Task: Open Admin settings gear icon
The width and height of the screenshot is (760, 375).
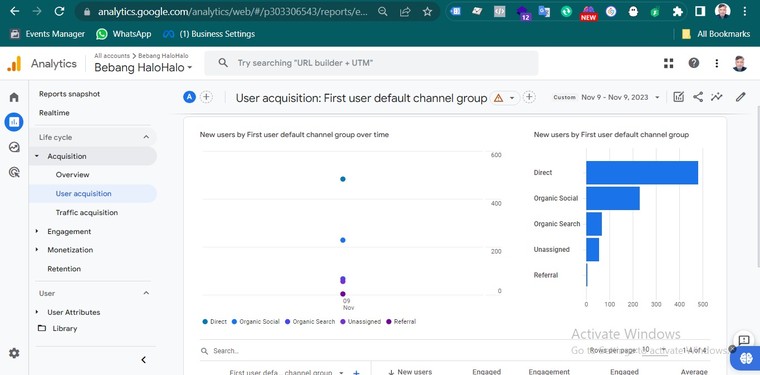Action: 14,353
